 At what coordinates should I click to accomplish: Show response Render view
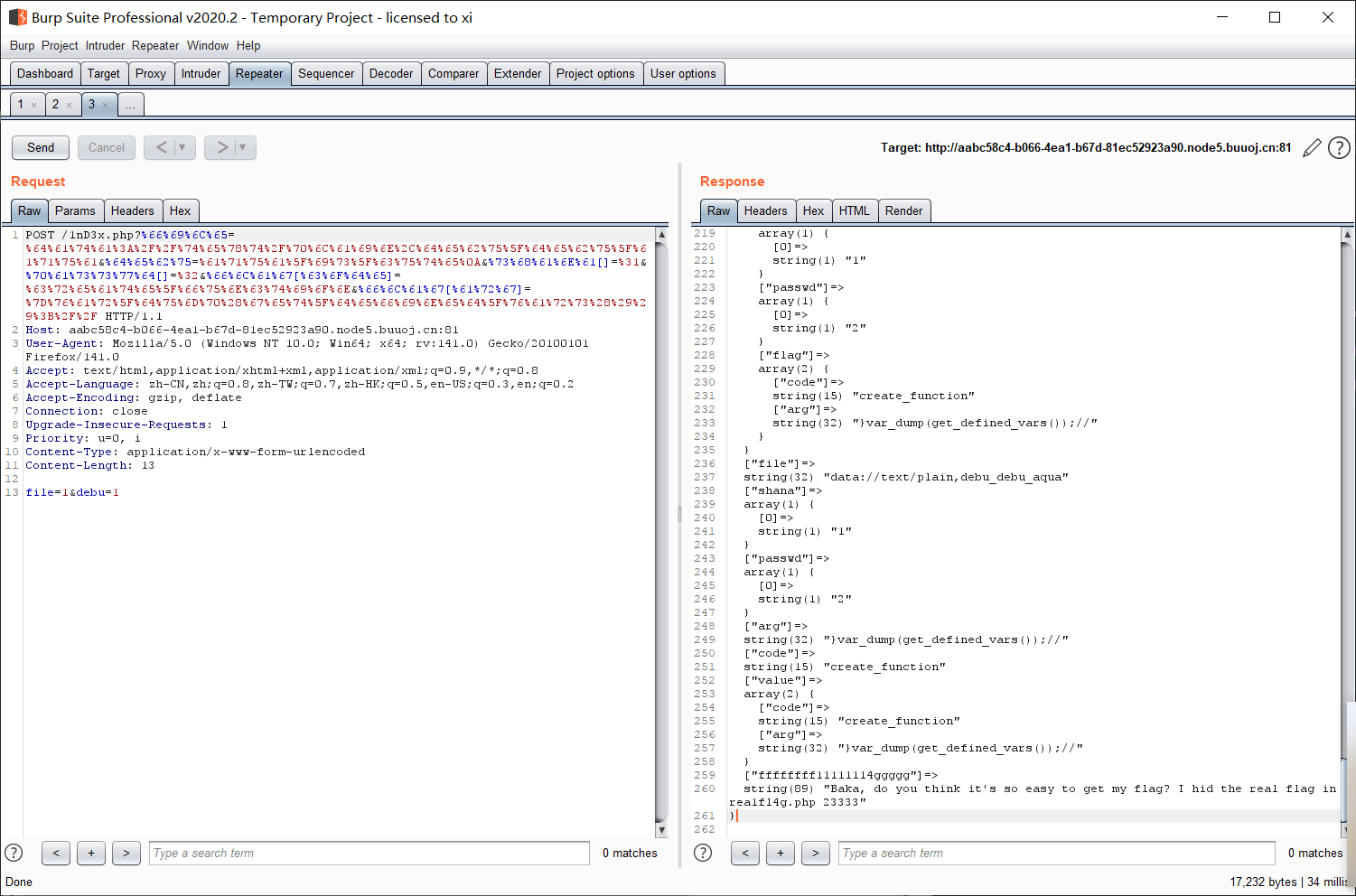(903, 211)
